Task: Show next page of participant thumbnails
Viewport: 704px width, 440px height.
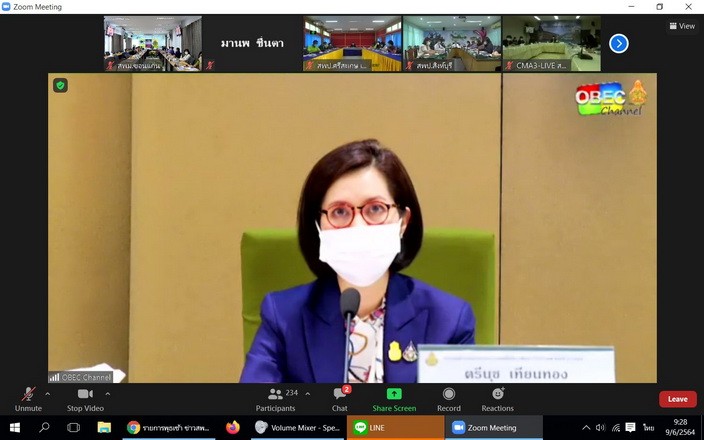Action: point(619,43)
